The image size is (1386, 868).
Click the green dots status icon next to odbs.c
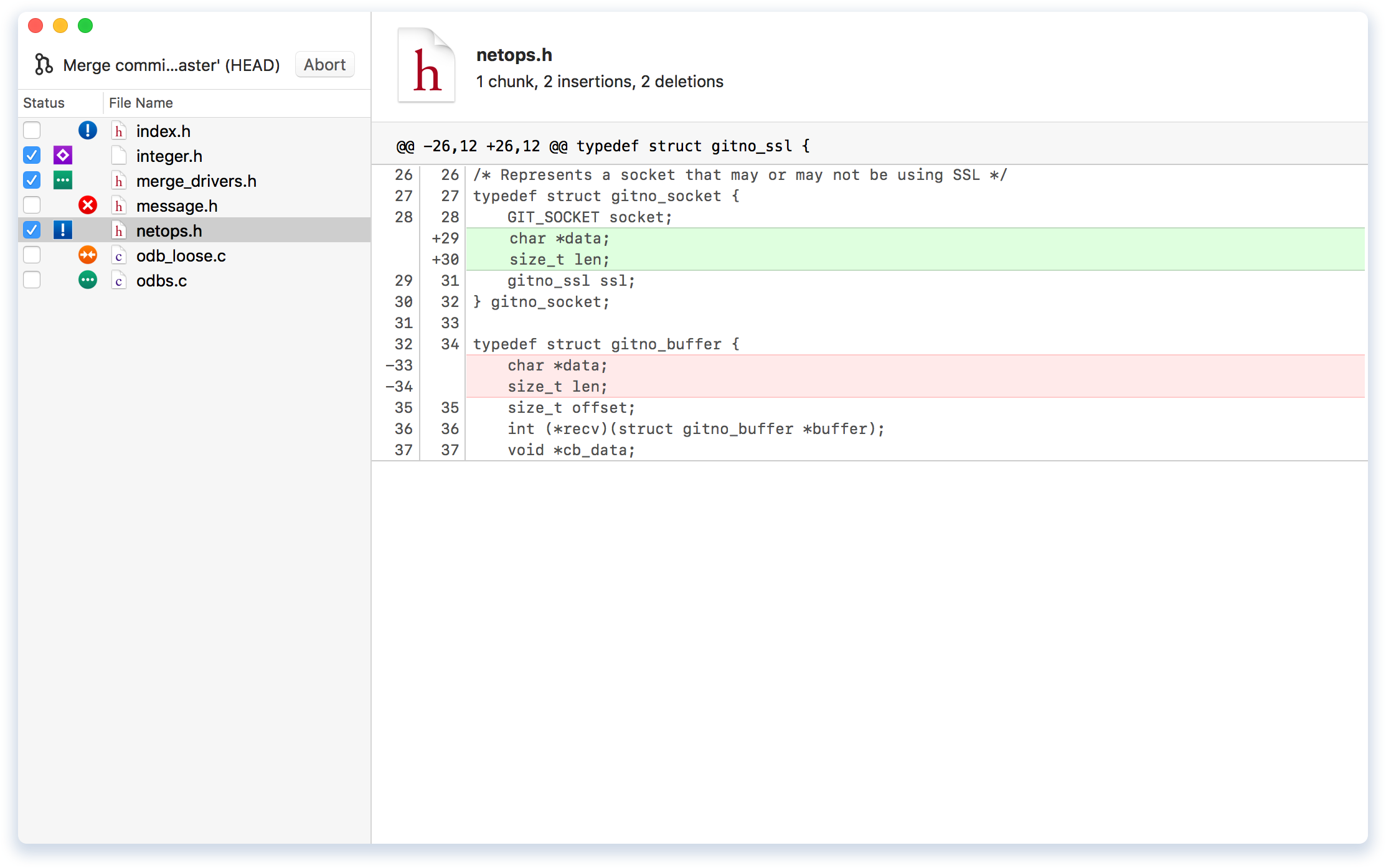click(x=88, y=280)
